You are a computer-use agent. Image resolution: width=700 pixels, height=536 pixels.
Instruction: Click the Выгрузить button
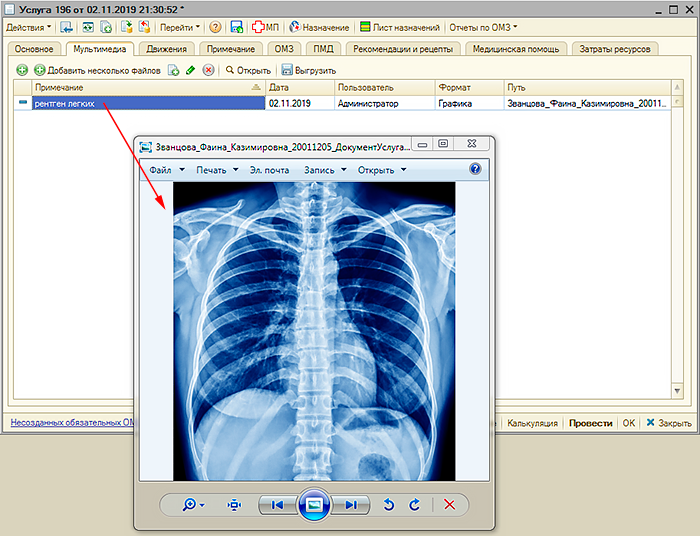pos(308,71)
